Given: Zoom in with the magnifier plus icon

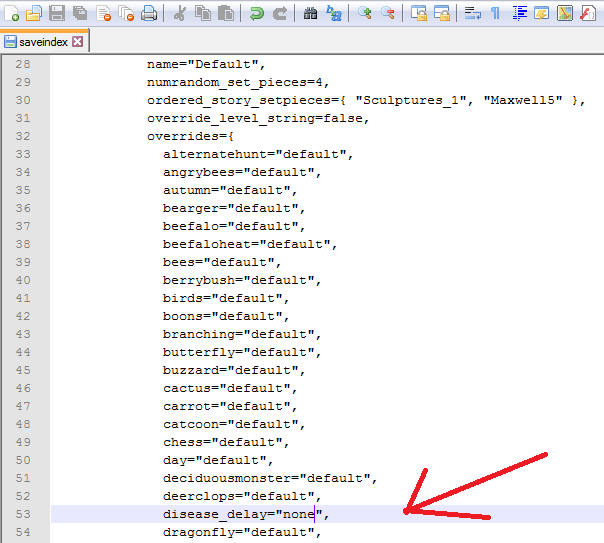Looking at the screenshot, I should (364, 13).
